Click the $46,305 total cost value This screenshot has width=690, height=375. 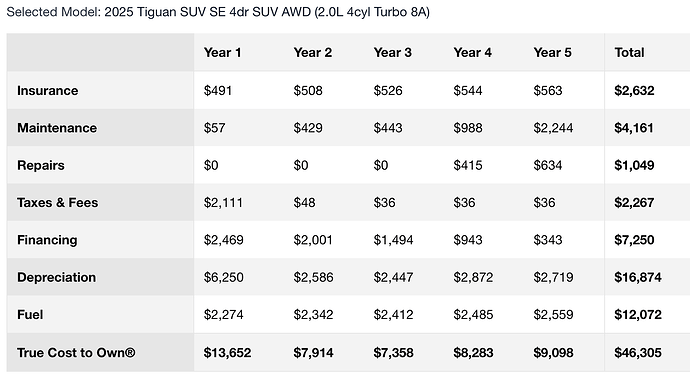tap(638, 353)
